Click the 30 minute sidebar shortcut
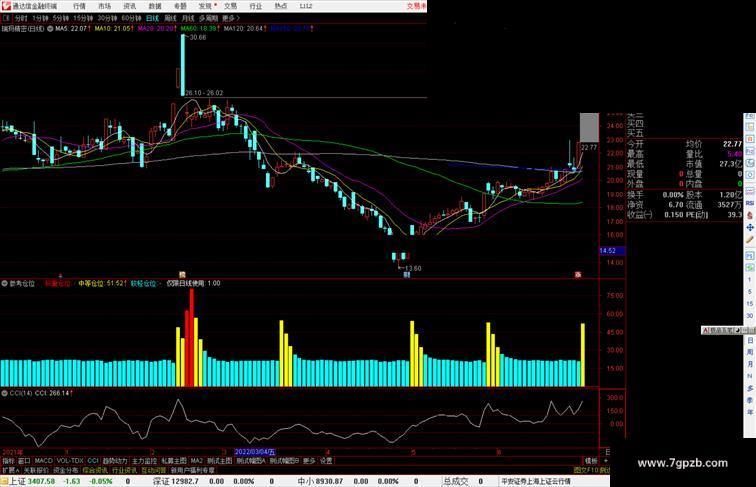 tap(750, 316)
